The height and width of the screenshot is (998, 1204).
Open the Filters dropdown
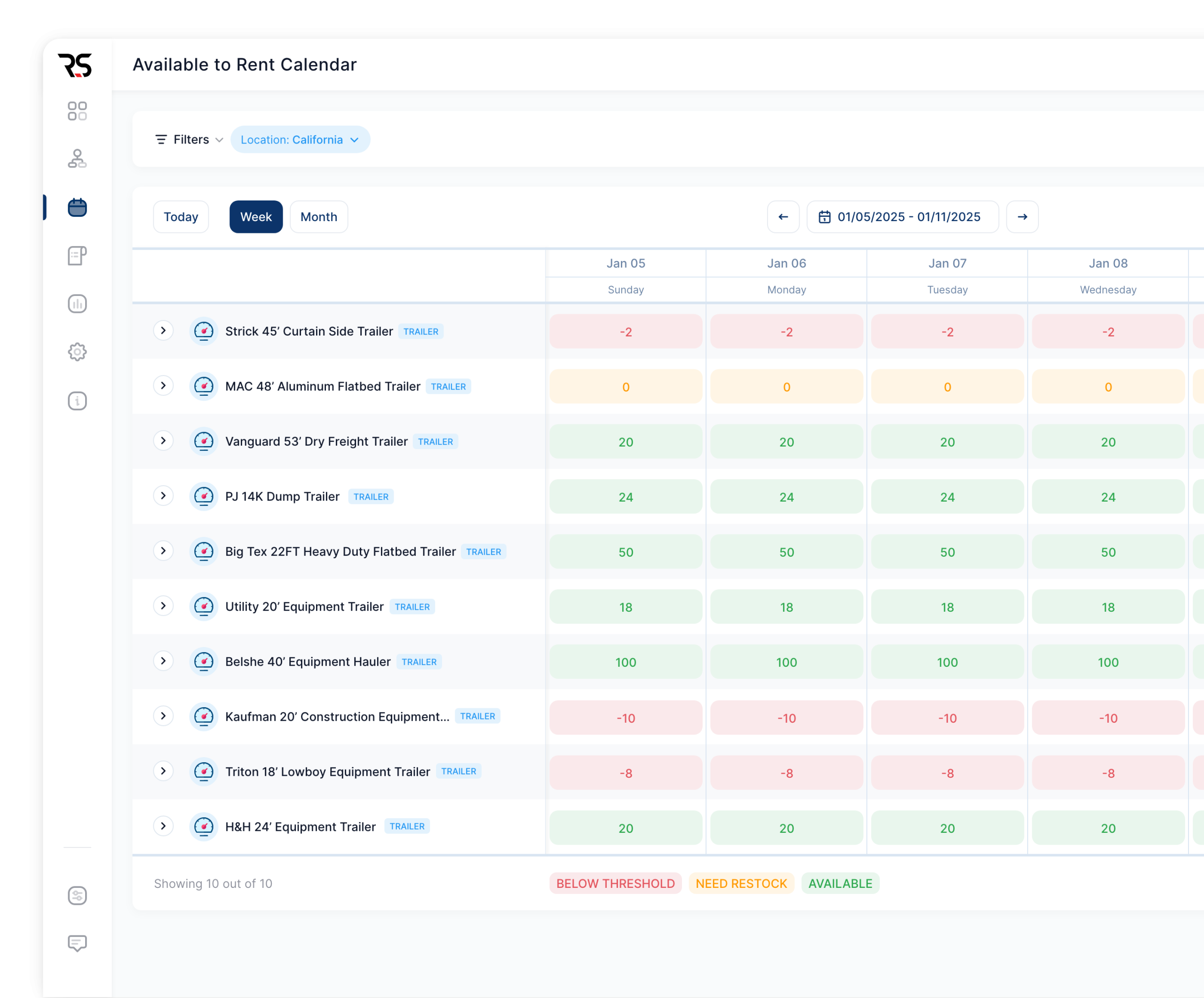coord(189,139)
